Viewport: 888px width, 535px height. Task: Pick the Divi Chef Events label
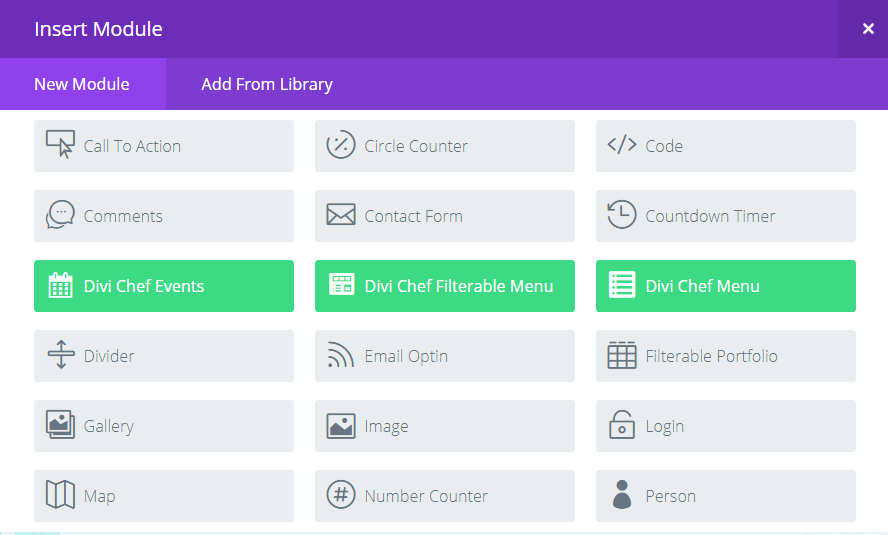(x=144, y=286)
